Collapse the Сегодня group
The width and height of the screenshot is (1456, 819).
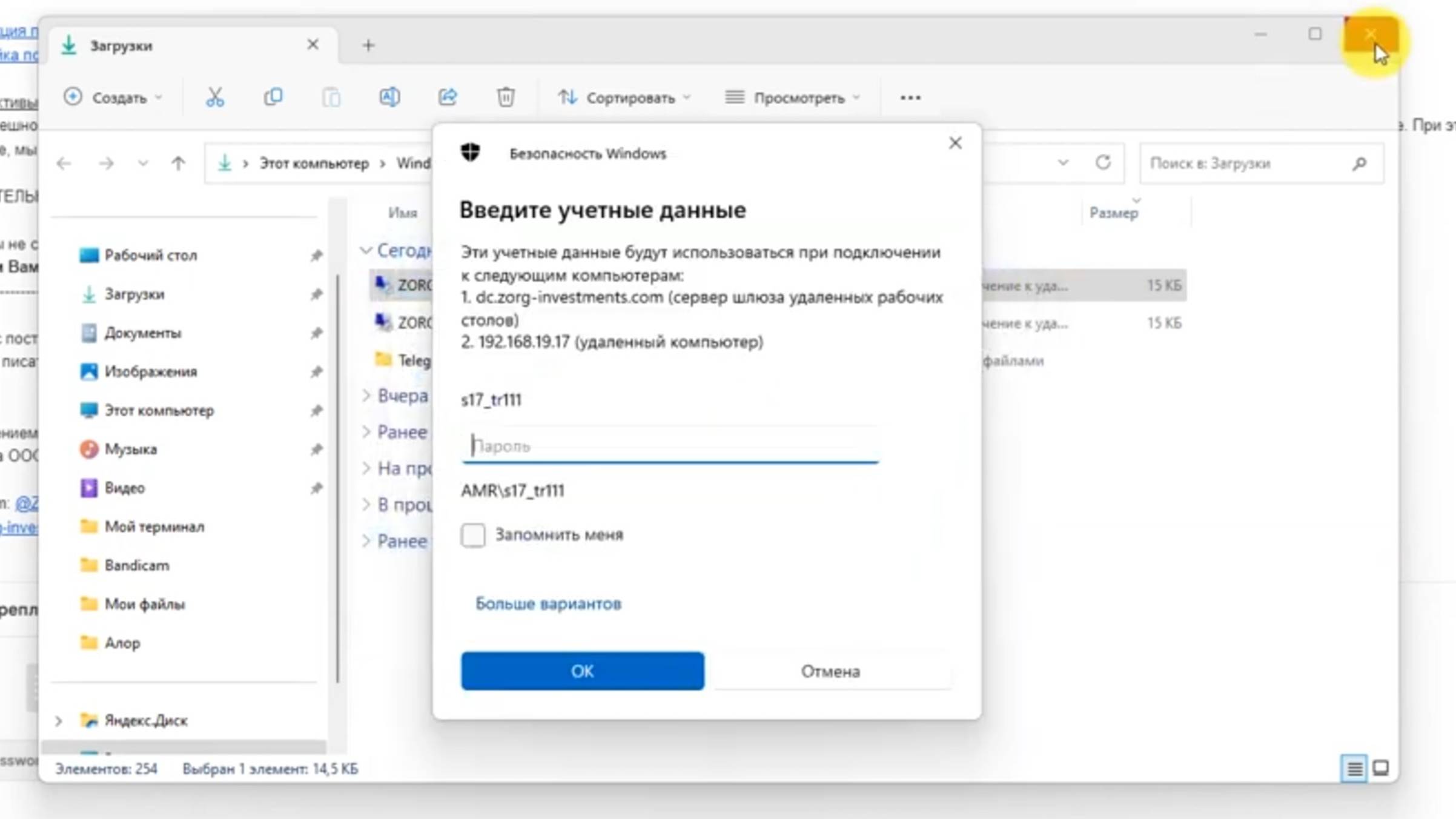(366, 250)
